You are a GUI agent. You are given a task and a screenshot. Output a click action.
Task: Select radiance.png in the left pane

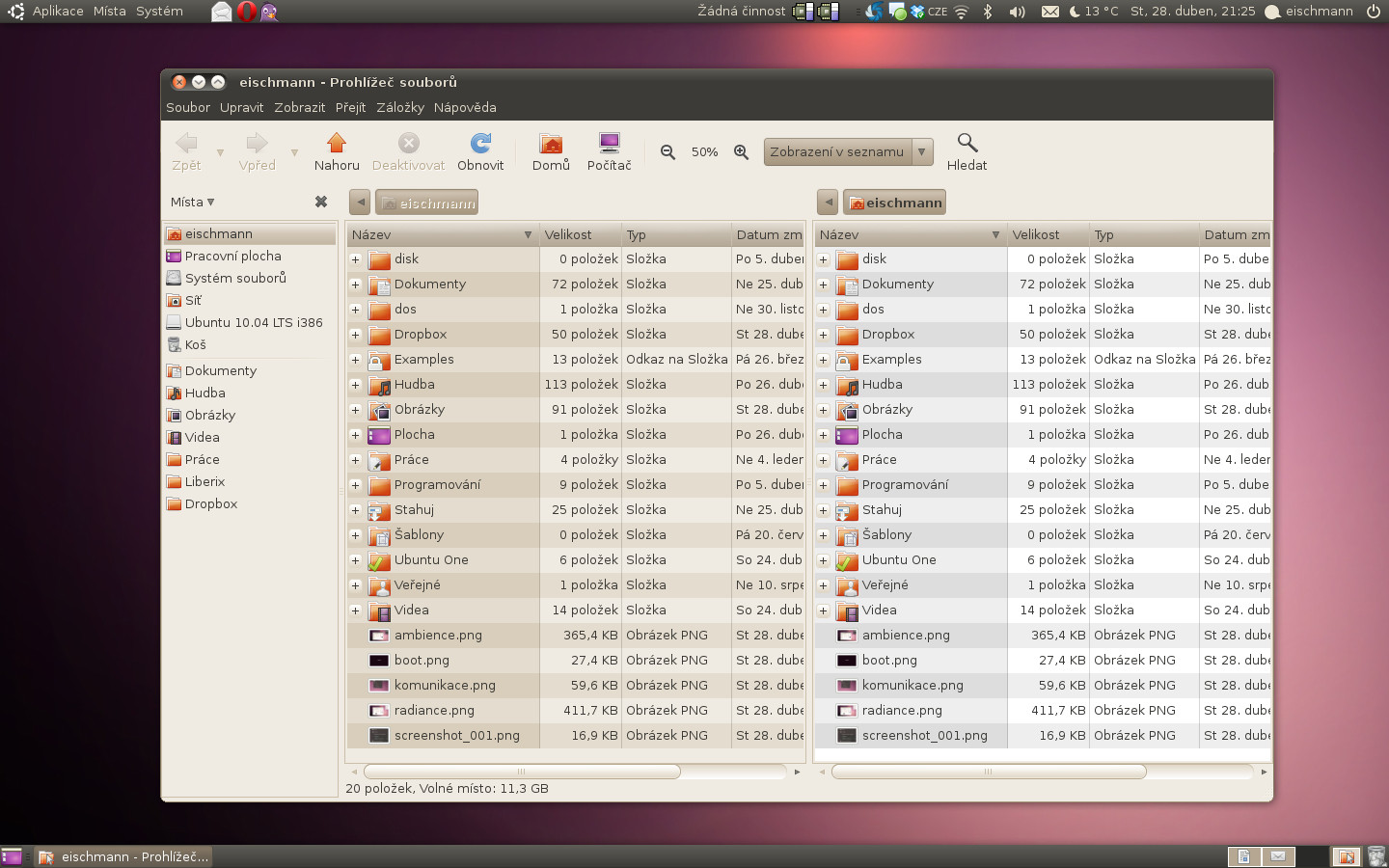tap(434, 711)
